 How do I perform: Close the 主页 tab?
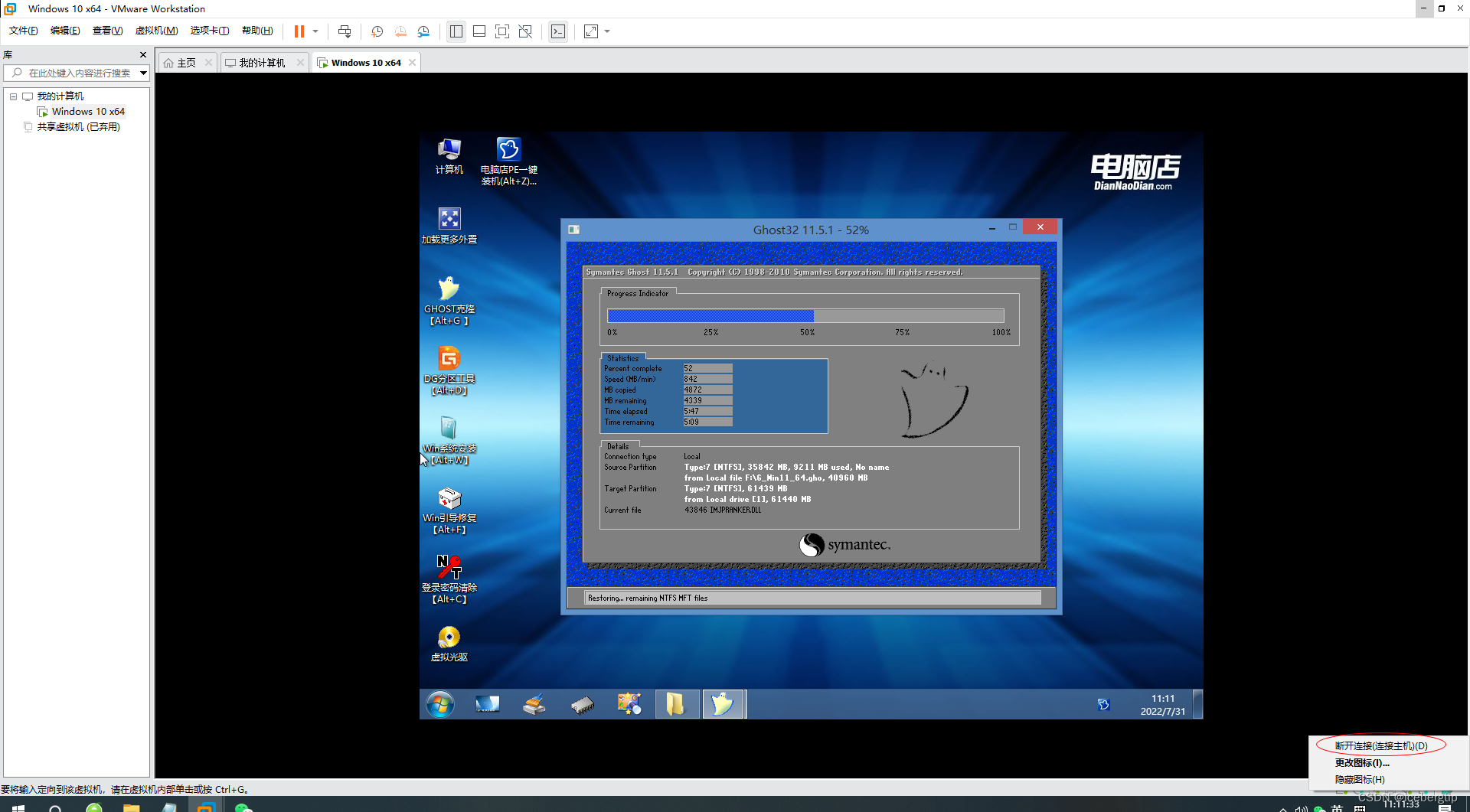(x=208, y=63)
